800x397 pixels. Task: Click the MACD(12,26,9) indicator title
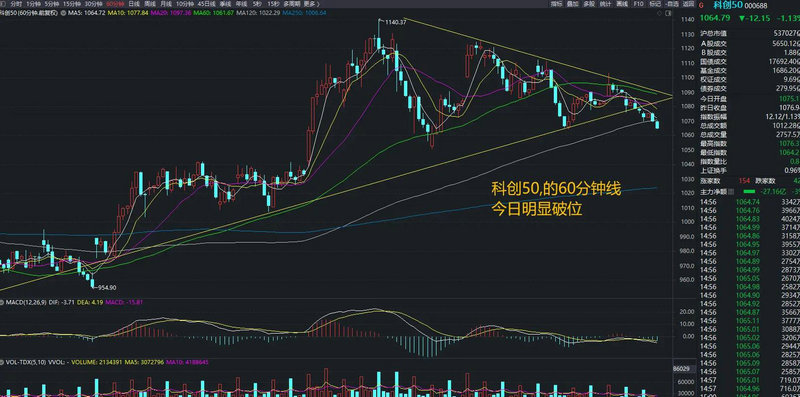coord(26,302)
